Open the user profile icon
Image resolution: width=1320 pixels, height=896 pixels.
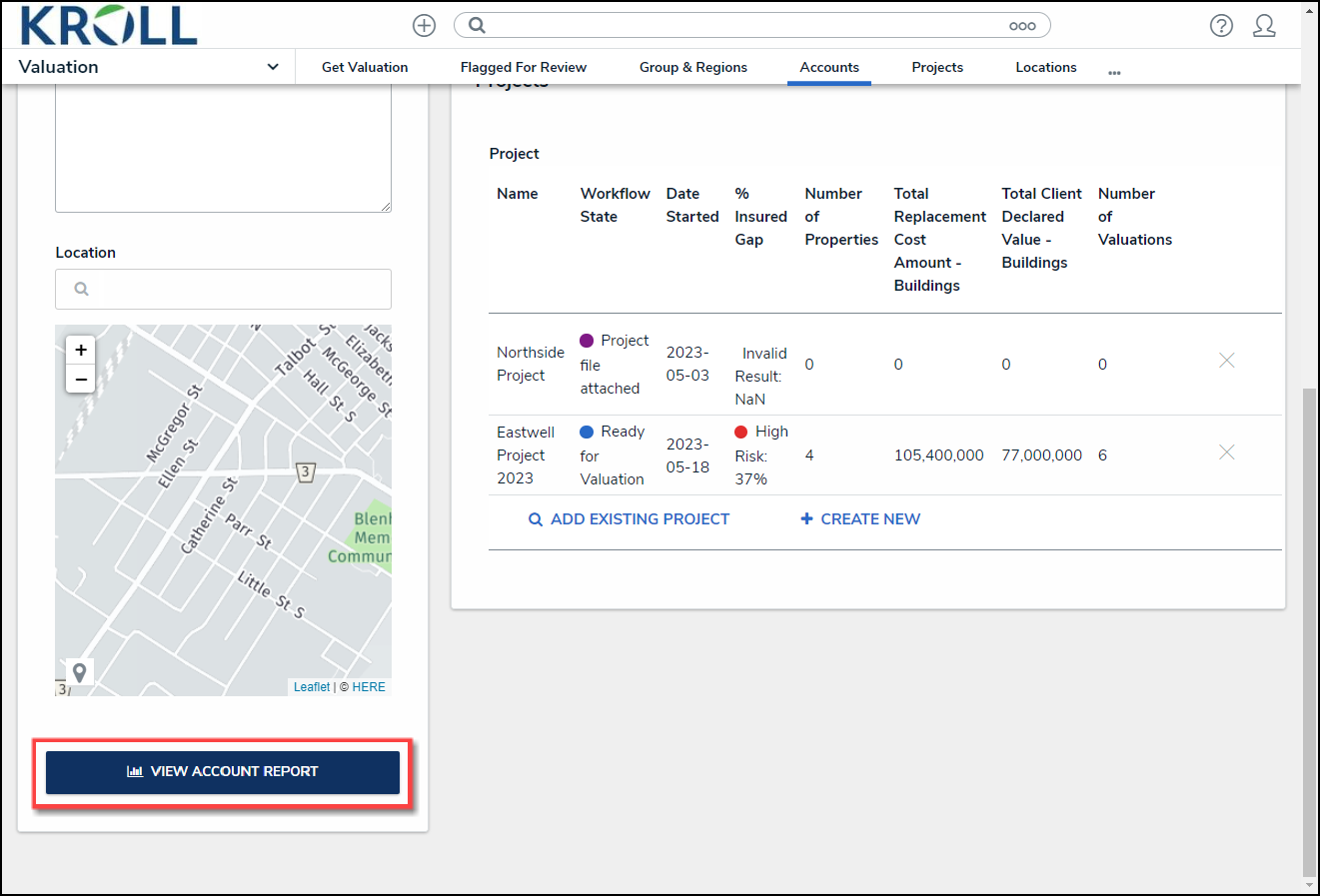tap(1264, 26)
